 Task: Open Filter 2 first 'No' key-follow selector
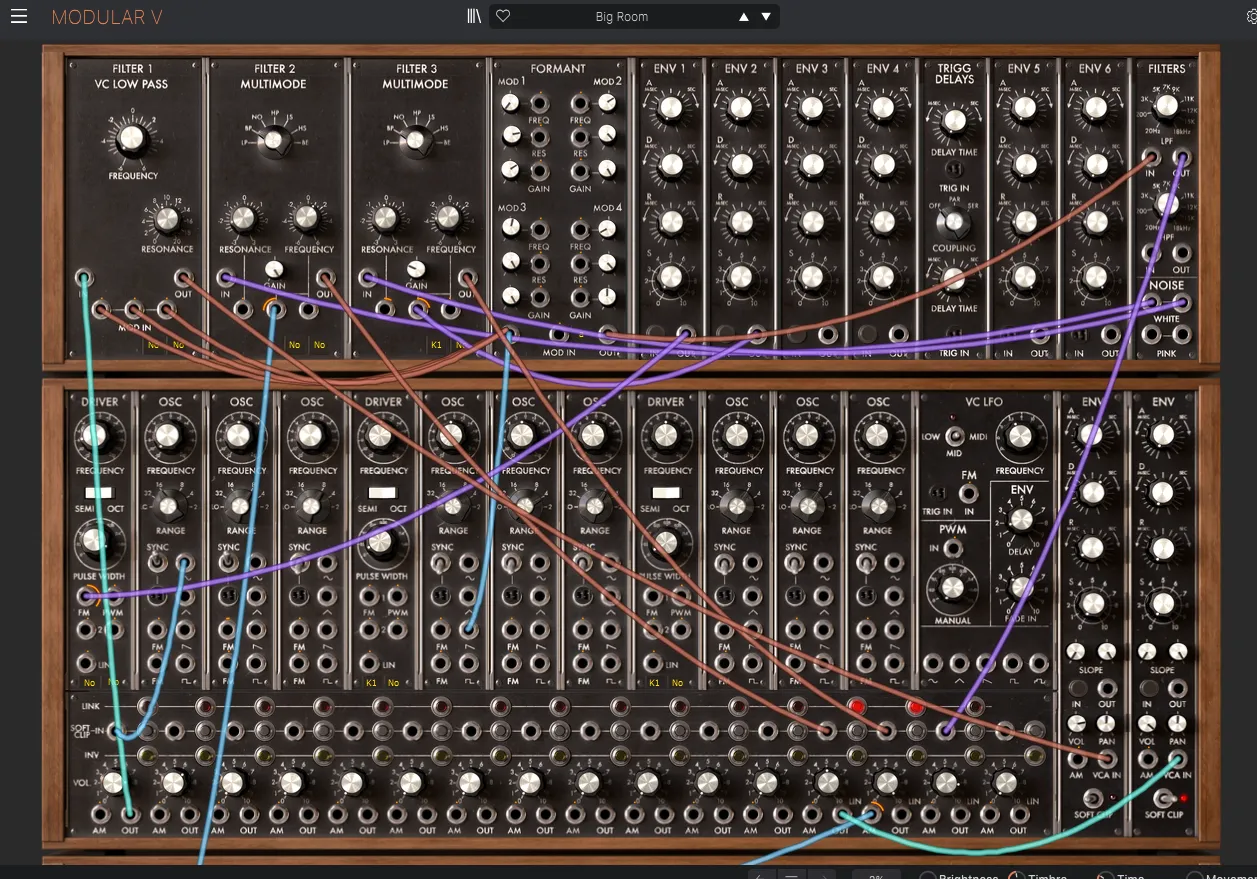click(295, 345)
